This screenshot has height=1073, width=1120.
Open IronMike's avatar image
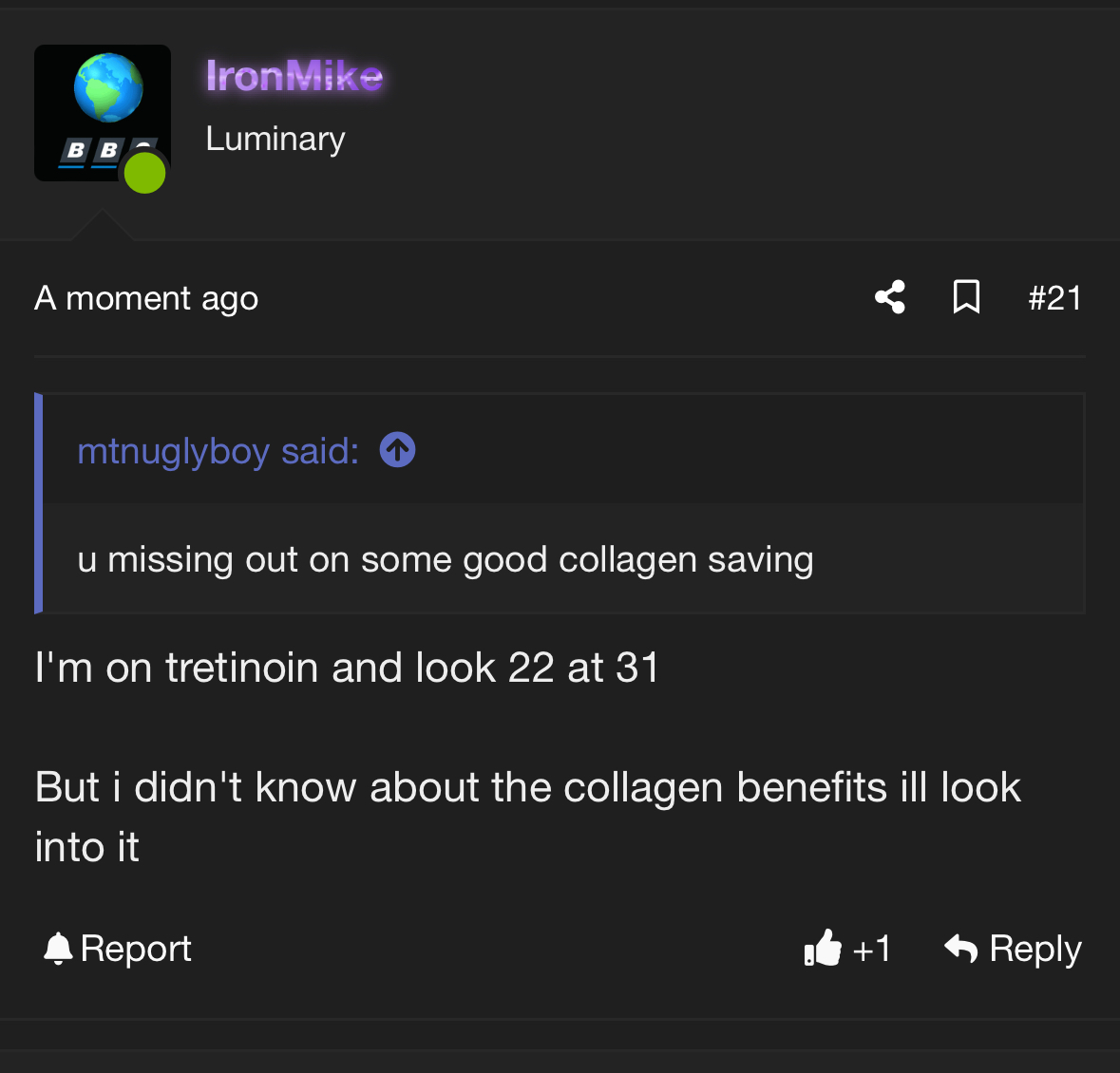point(102,112)
